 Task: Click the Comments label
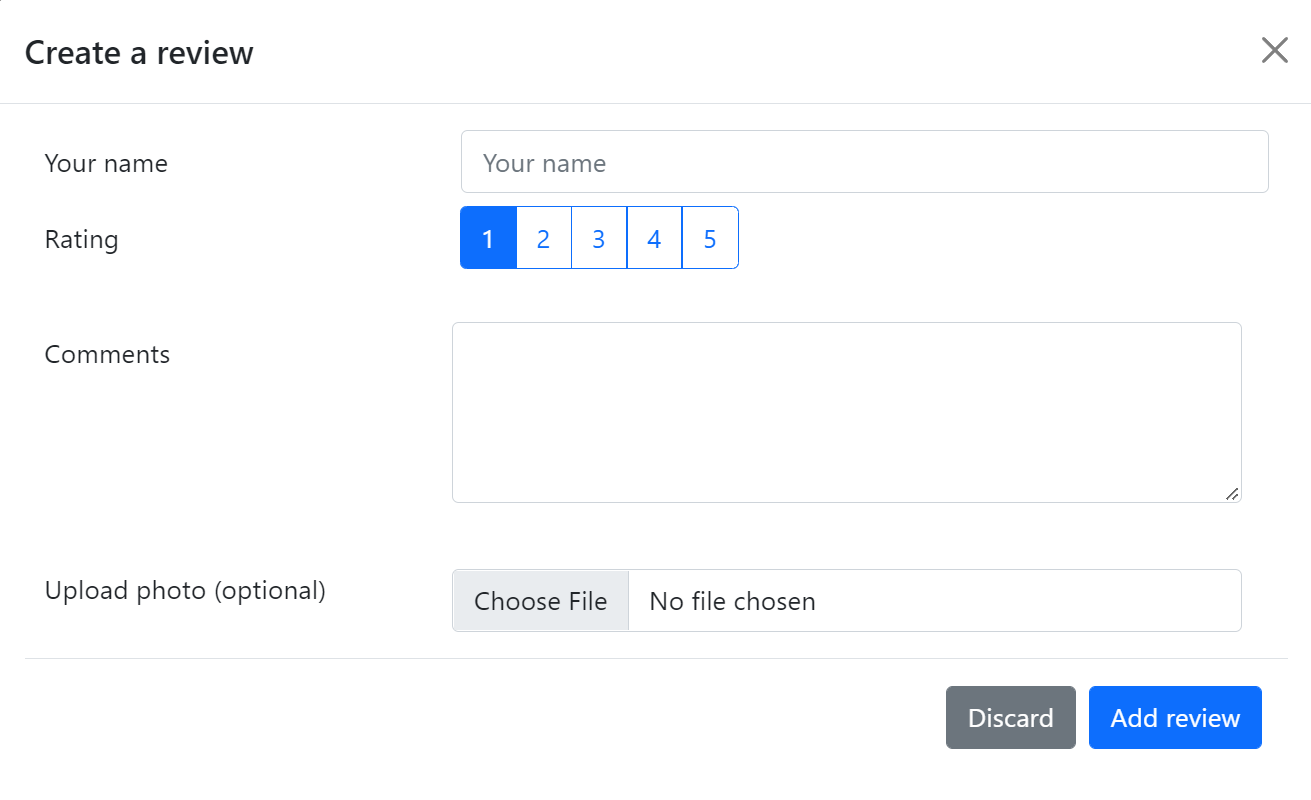(107, 355)
